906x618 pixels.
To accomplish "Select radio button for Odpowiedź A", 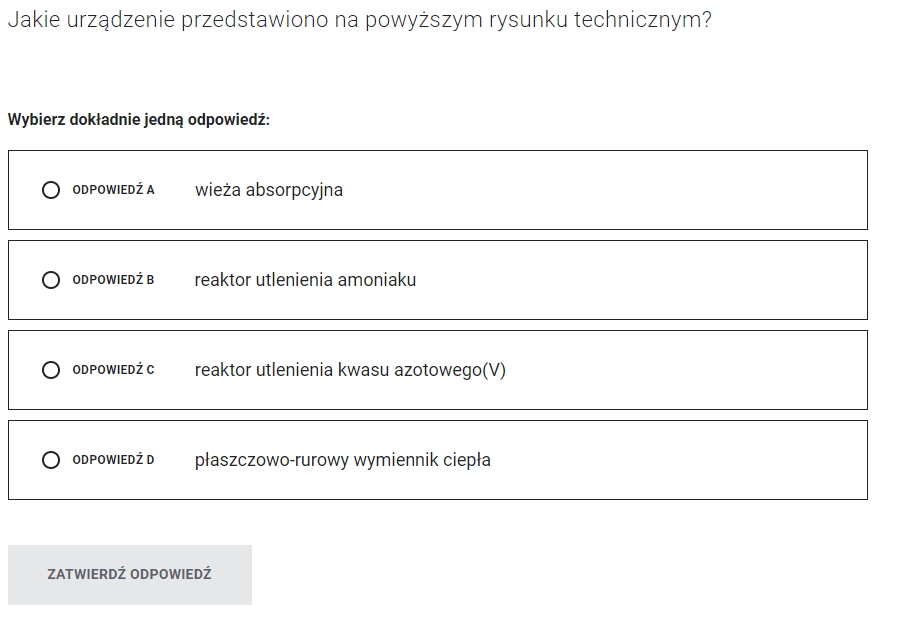I will coord(51,190).
